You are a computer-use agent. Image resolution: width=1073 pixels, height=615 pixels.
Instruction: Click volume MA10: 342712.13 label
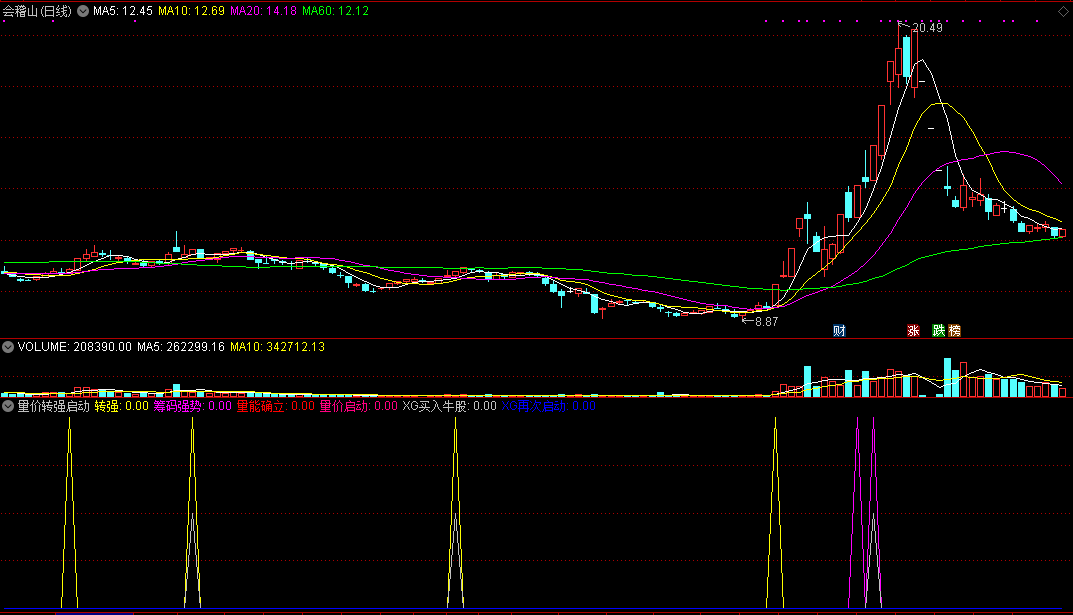277,347
